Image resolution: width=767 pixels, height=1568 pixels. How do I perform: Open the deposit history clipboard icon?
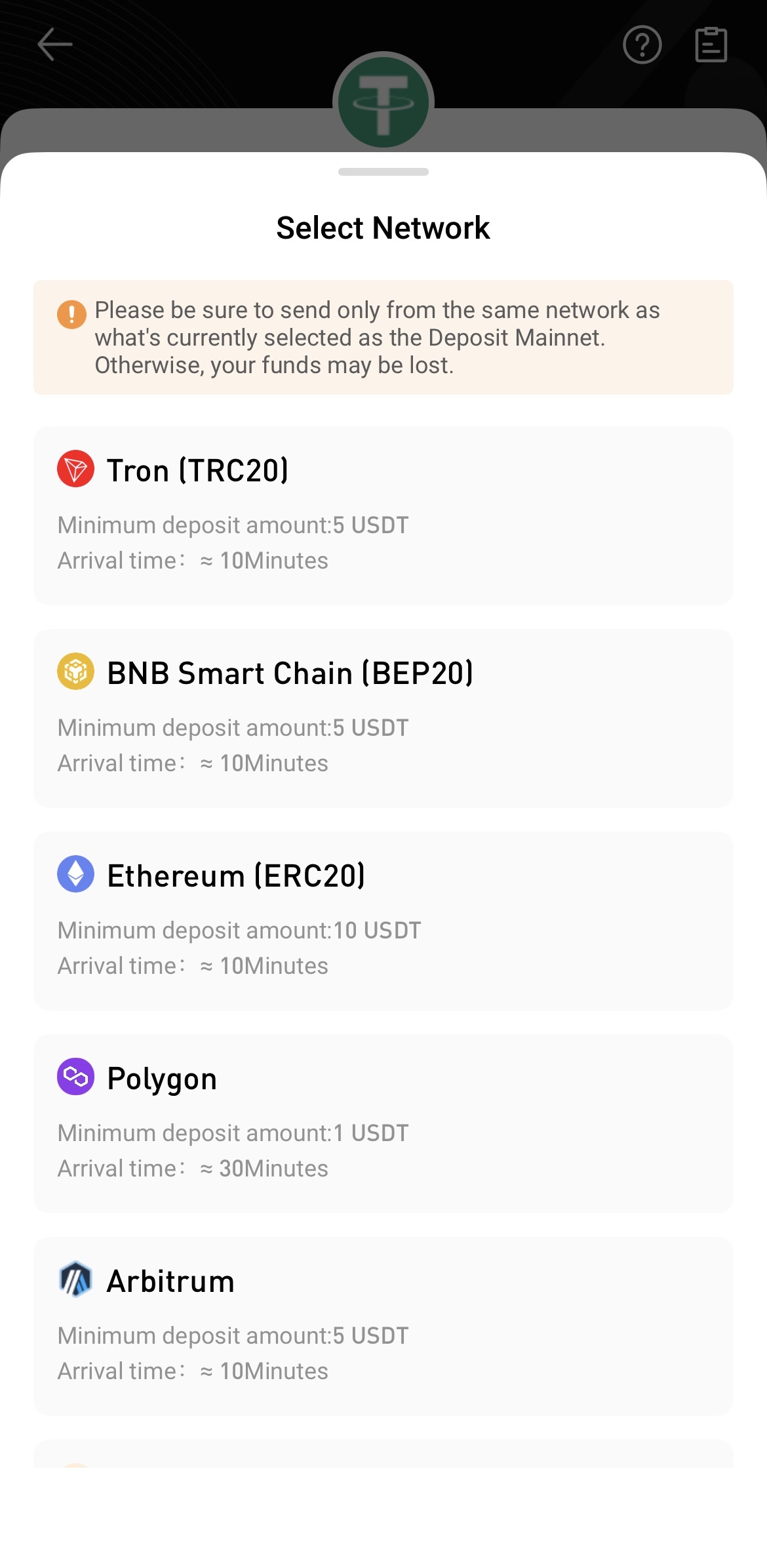coord(711,45)
